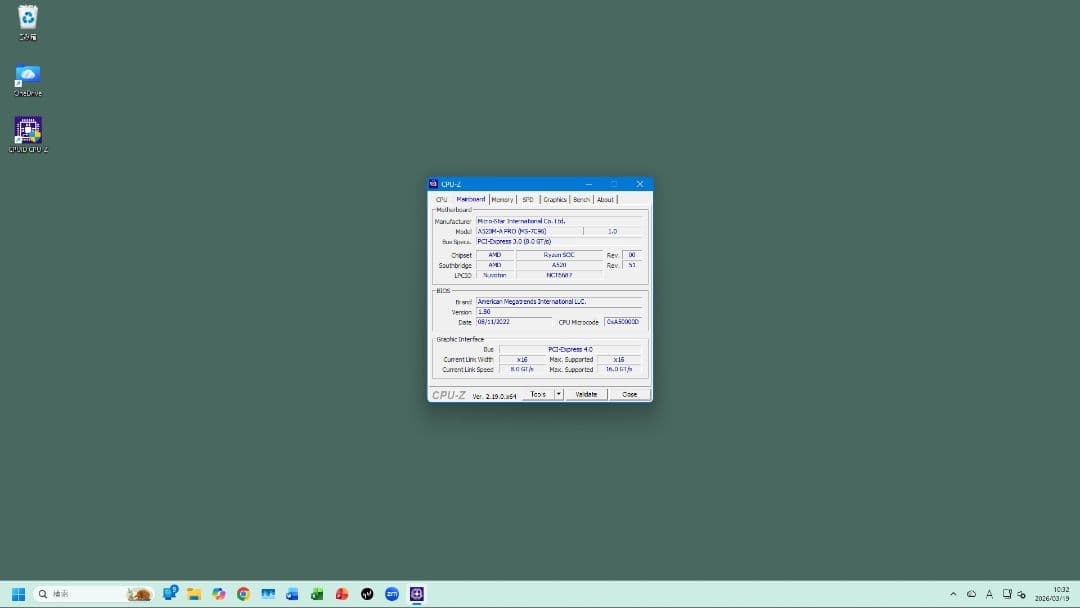Switch to the CPU tab
The height and width of the screenshot is (608, 1080).
coord(442,200)
